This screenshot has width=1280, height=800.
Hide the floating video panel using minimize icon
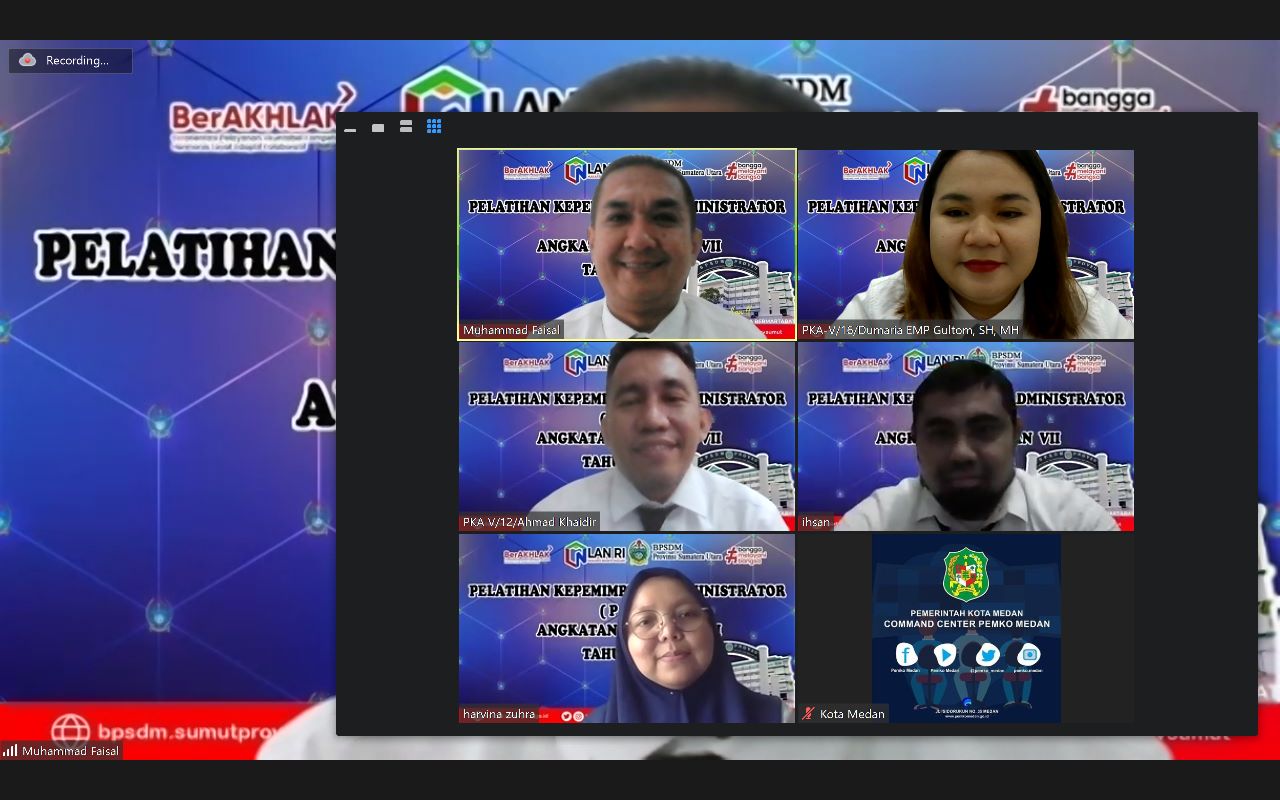[x=350, y=128]
